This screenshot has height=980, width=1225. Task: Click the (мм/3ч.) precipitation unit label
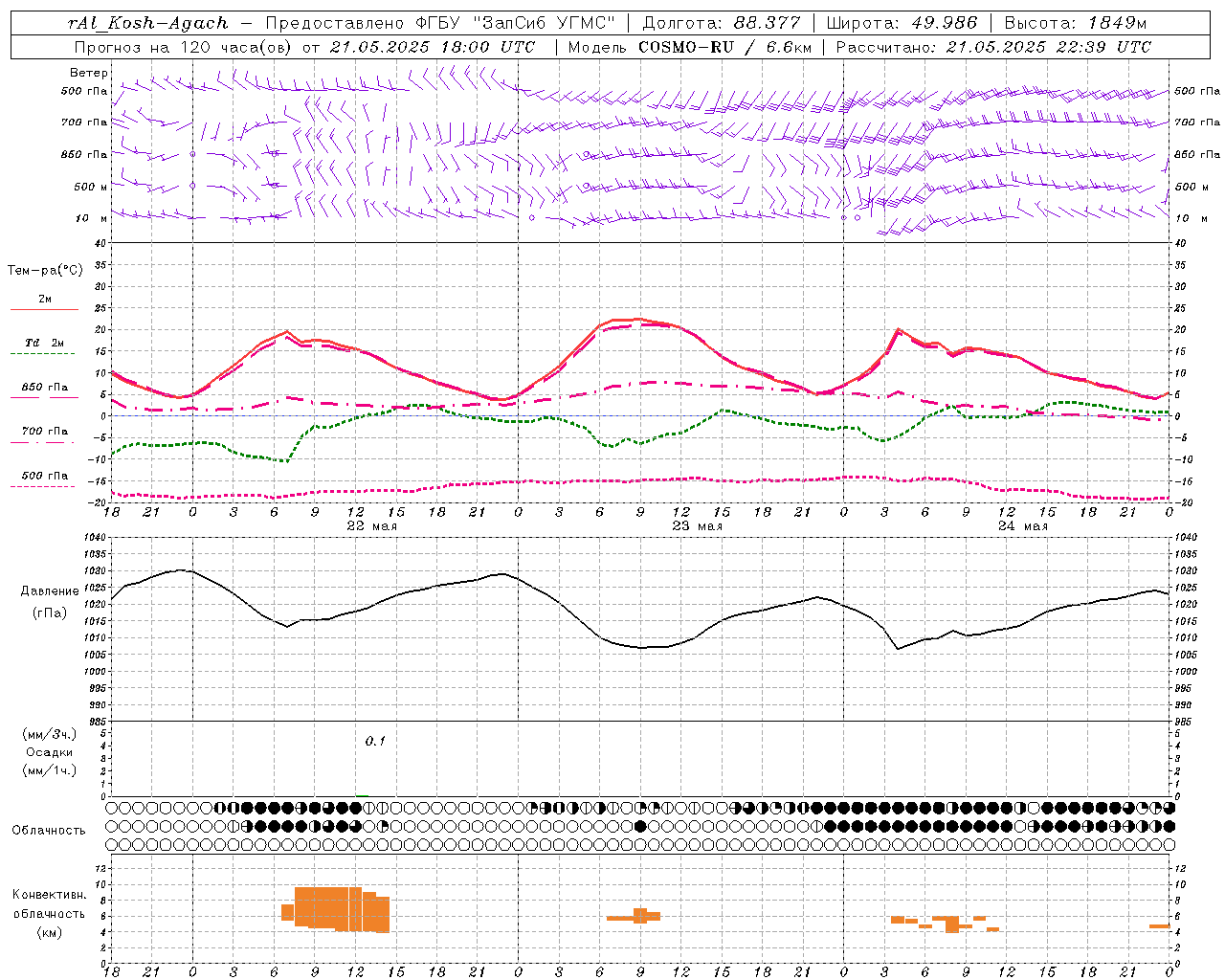pyautogui.click(x=50, y=734)
